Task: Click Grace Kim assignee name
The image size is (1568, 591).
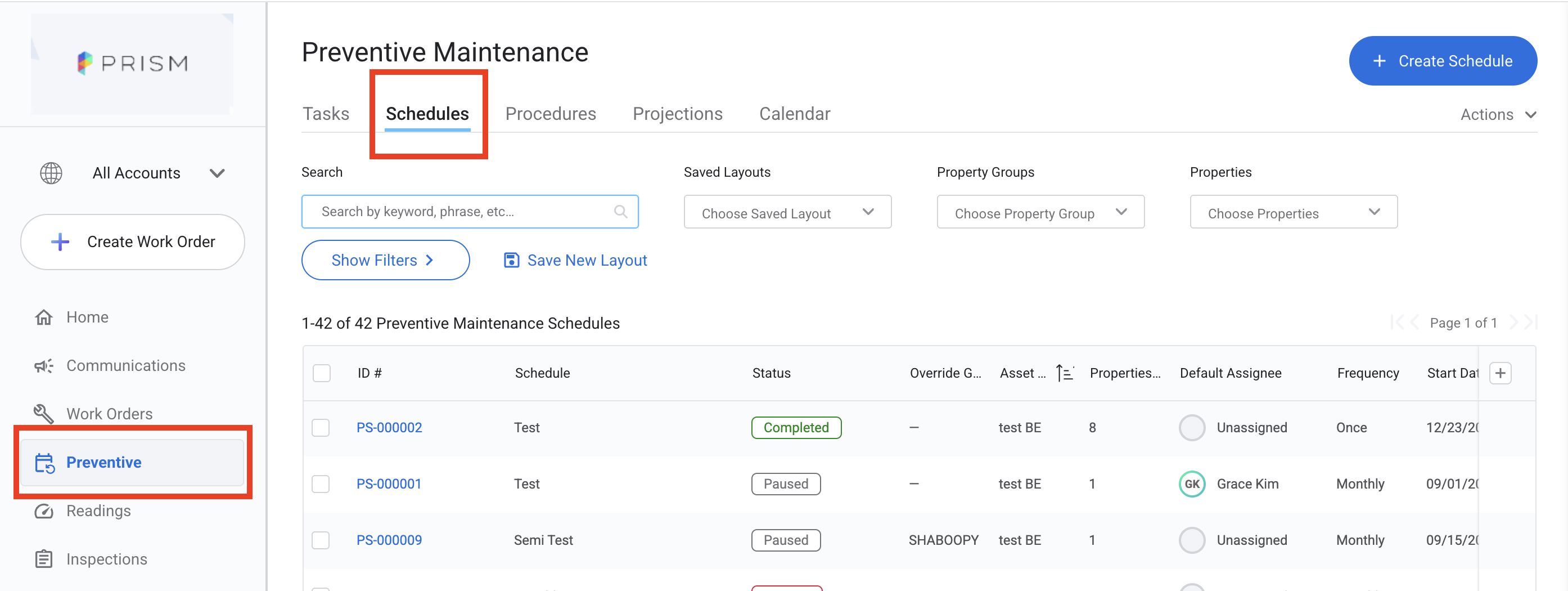Action: click(x=1247, y=483)
